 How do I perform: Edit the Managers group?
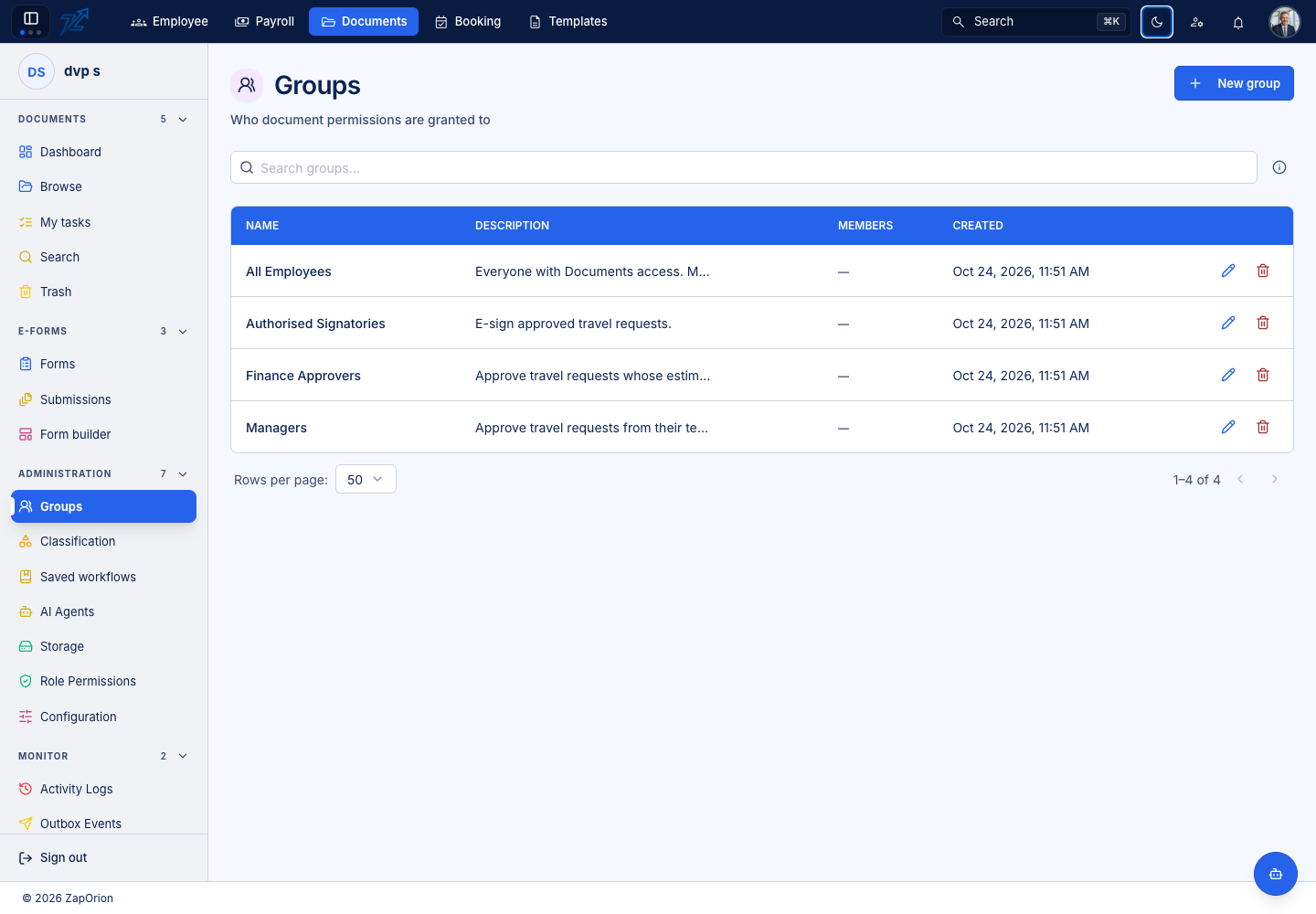pos(1228,427)
